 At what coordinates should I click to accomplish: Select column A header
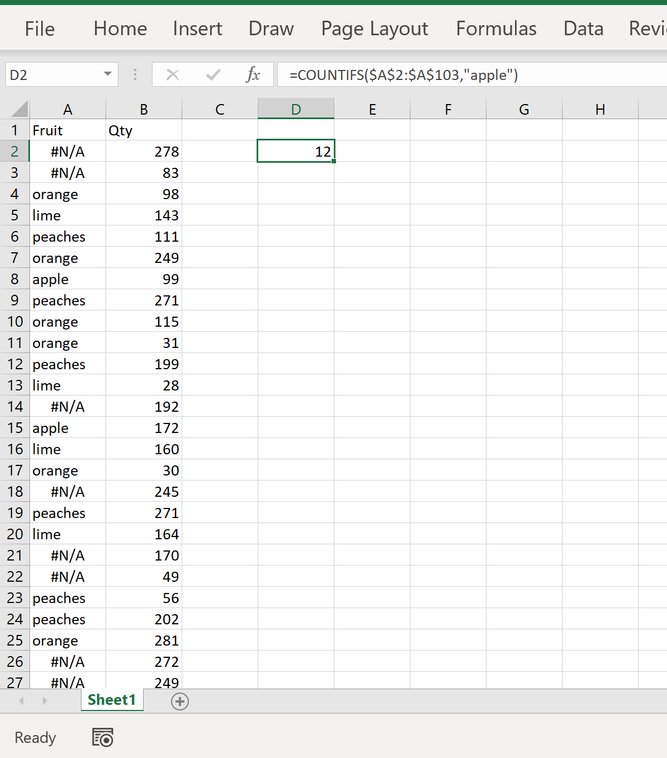[x=68, y=109]
